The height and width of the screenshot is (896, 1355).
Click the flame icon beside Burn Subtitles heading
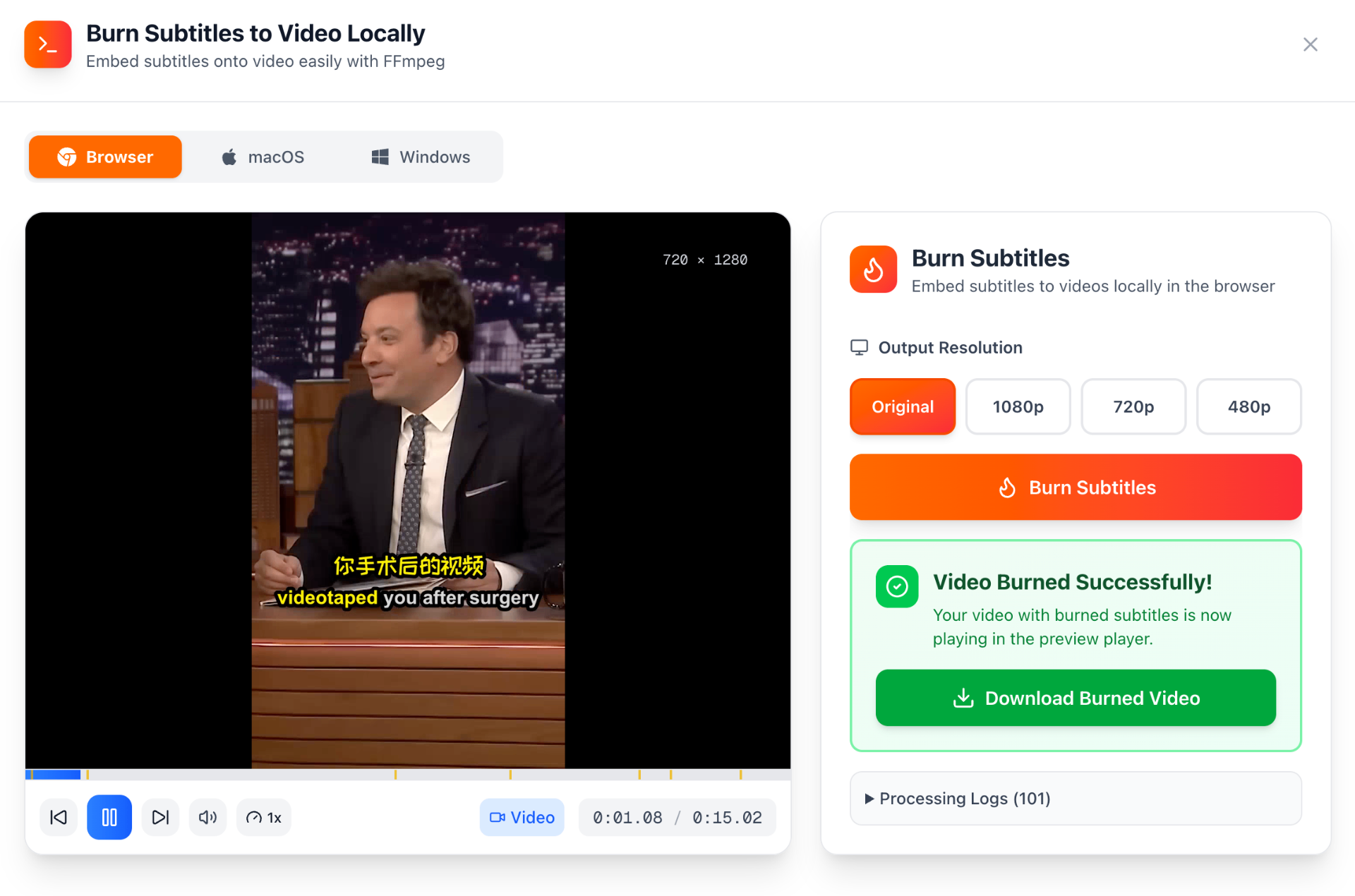(x=873, y=269)
